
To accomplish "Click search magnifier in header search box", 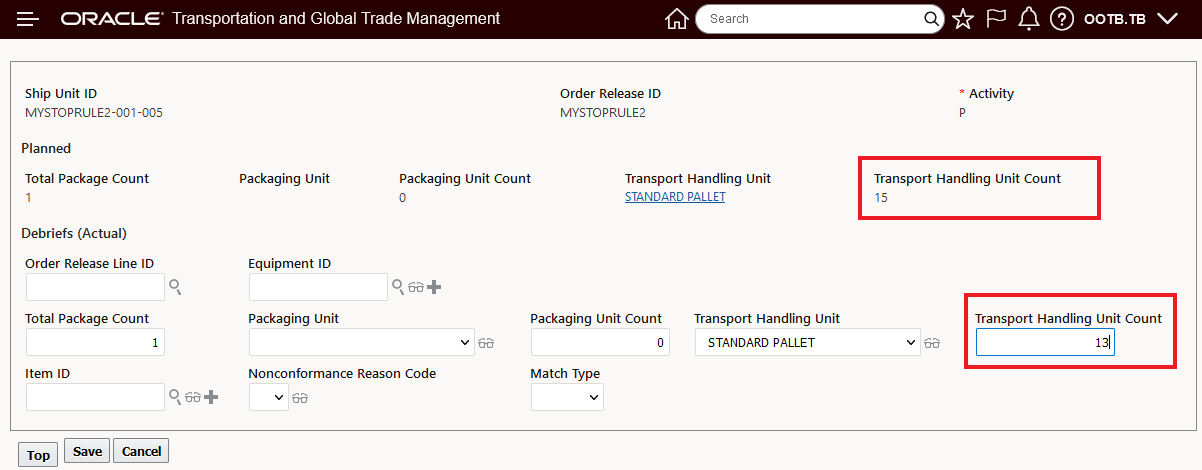I will coord(931,19).
